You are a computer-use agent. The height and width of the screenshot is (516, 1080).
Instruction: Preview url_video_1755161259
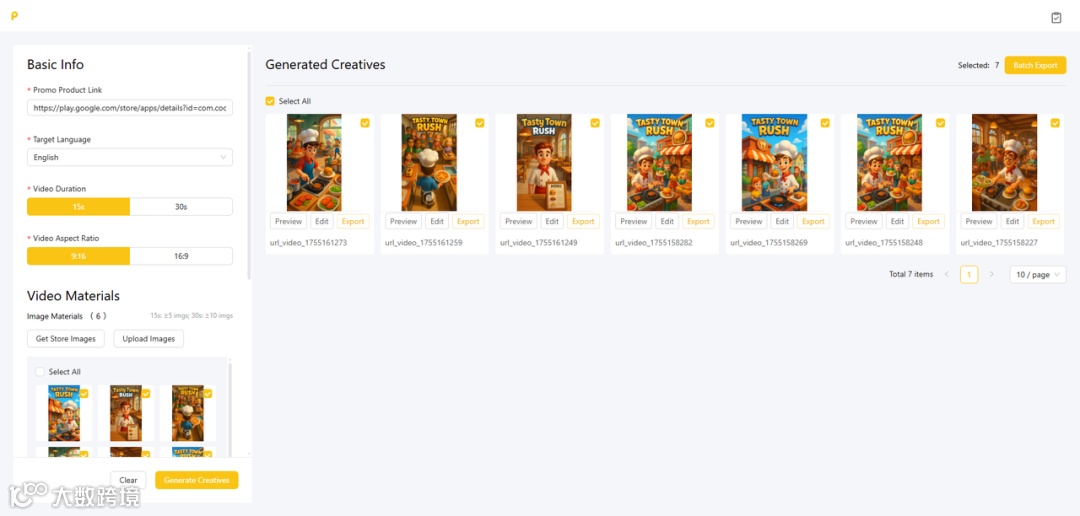coord(404,221)
